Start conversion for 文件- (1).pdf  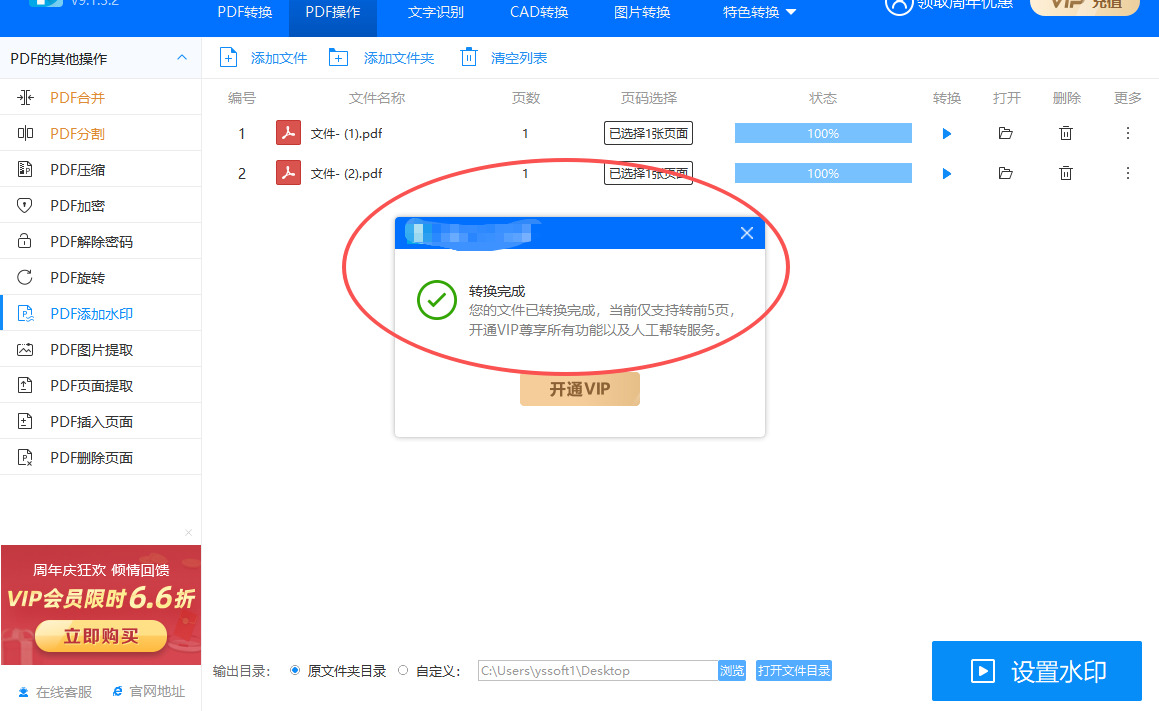click(947, 134)
